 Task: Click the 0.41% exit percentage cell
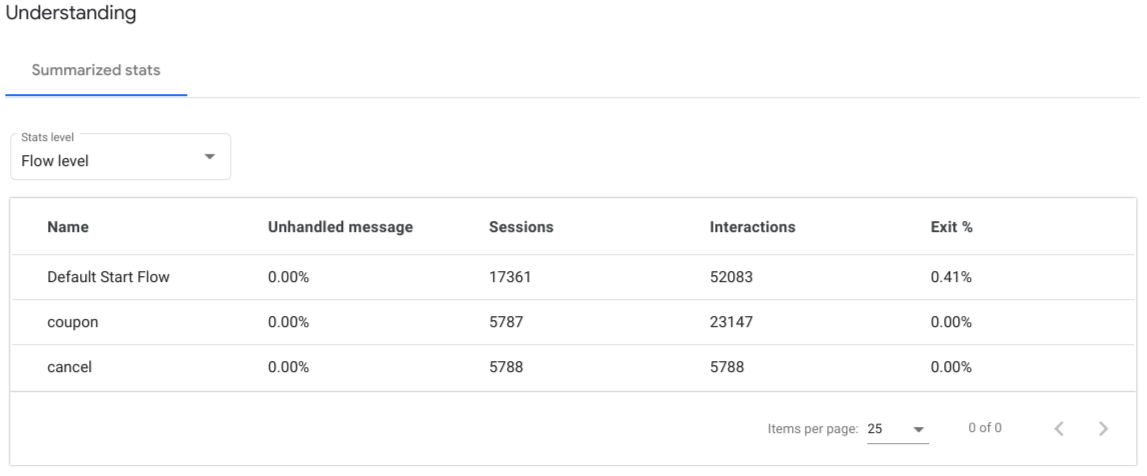951,278
